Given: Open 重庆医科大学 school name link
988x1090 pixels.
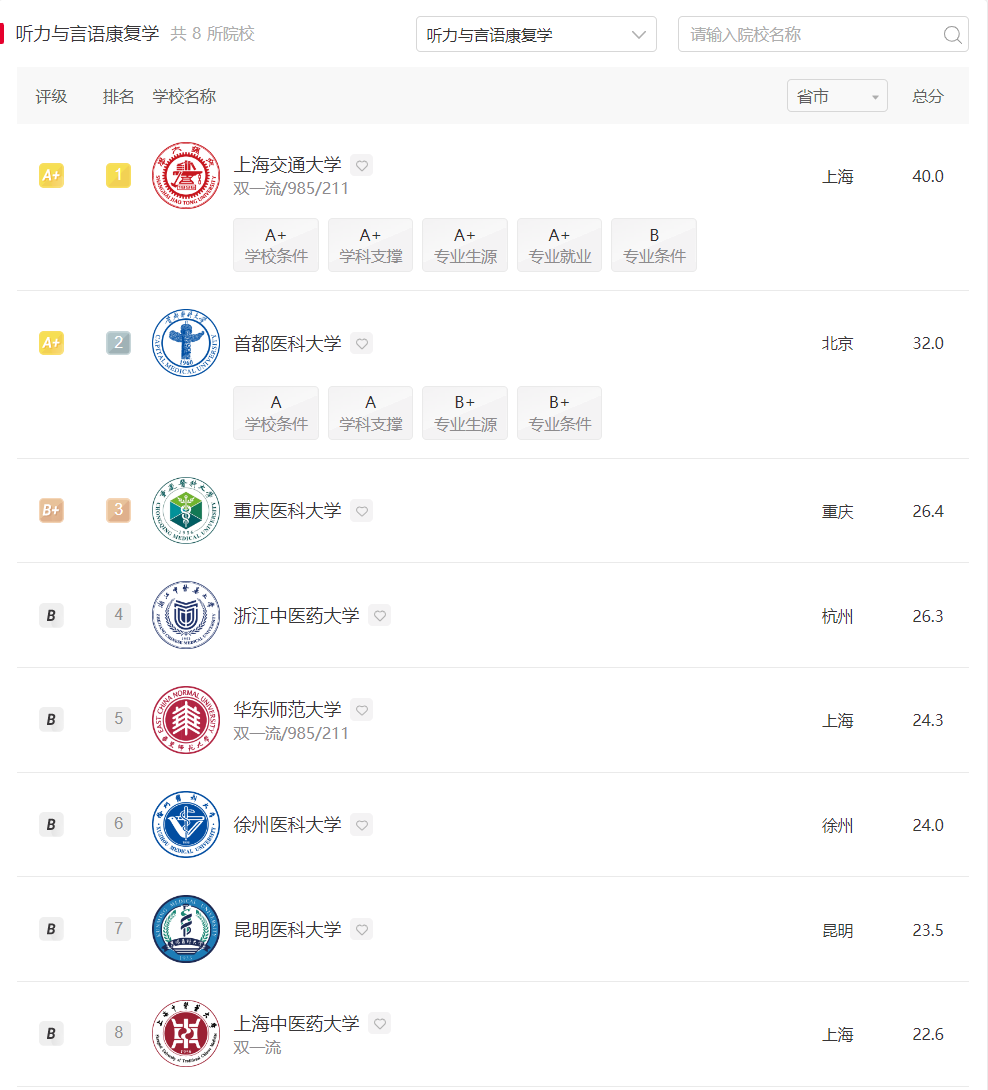Looking at the screenshot, I should point(287,511).
